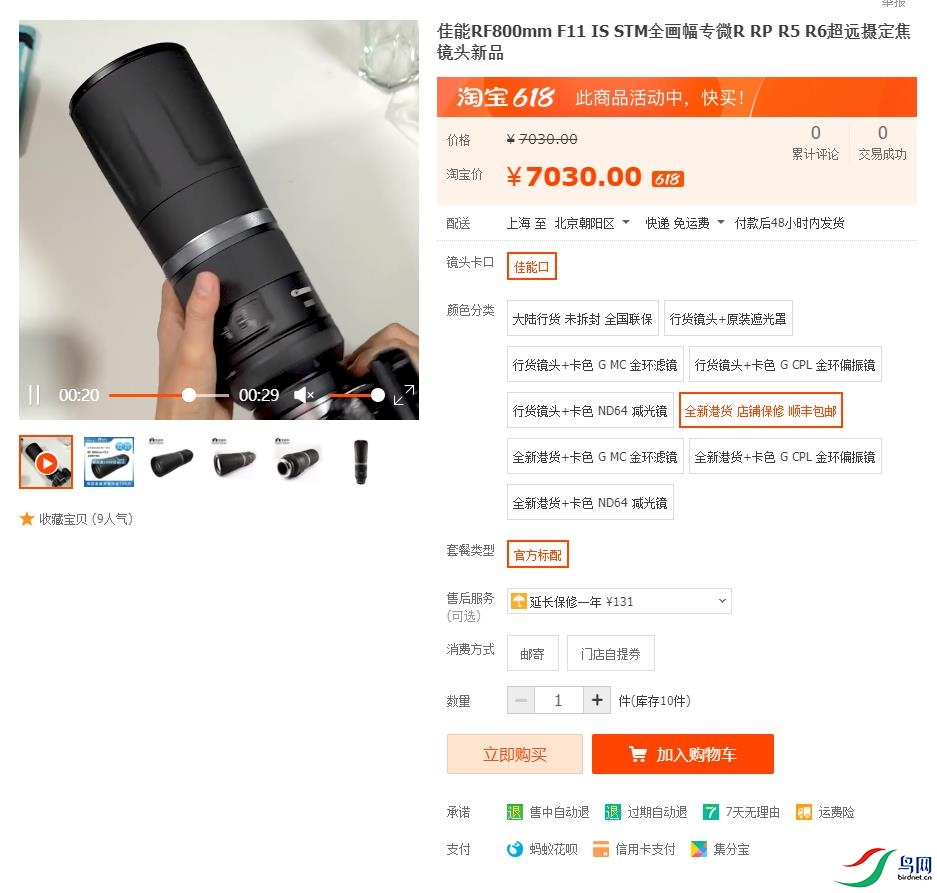Select 邮寄 consumption method
This screenshot has height=893, width=937.
[x=532, y=654]
